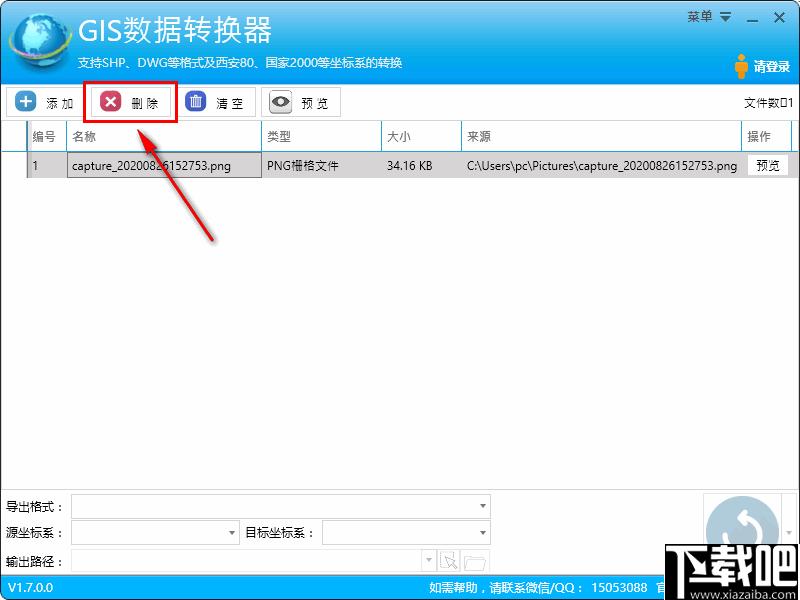Viewport: 800px width, 600px height.
Task: Click the 编号 column header
Action: click(47, 136)
